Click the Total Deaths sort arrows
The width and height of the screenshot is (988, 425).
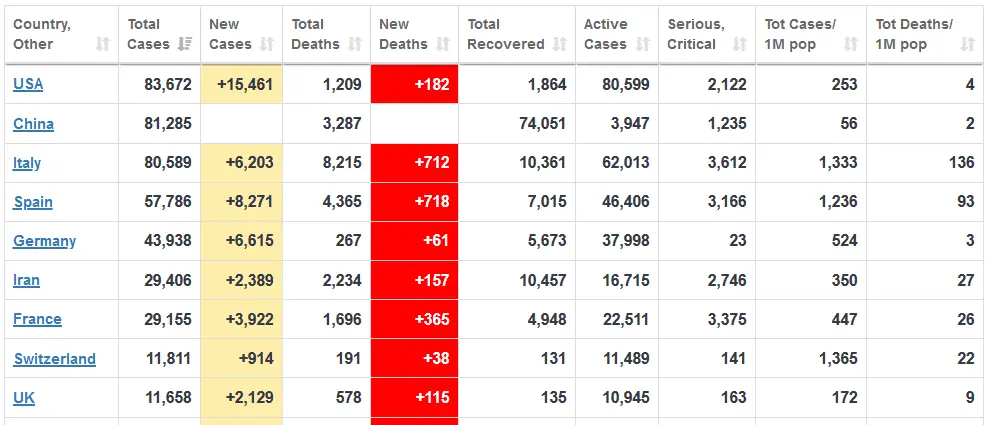pyautogui.click(x=356, y=44)
